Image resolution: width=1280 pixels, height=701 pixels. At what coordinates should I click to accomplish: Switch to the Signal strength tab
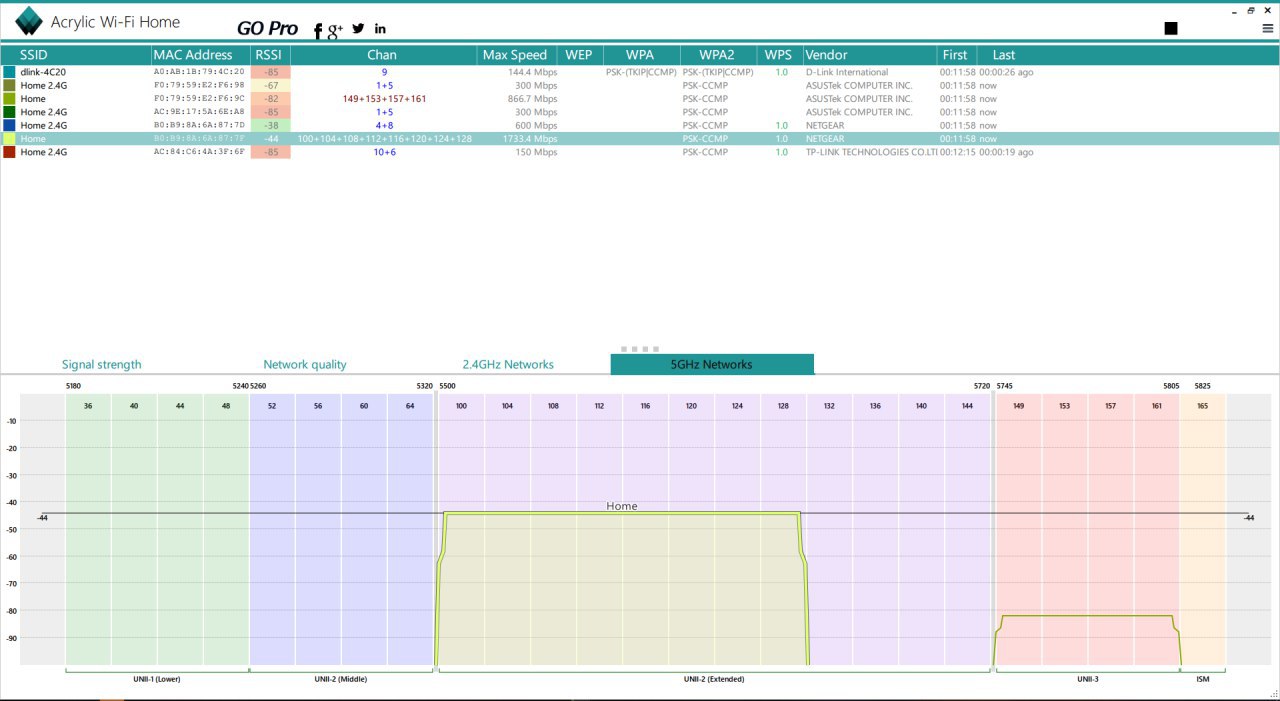101,365
